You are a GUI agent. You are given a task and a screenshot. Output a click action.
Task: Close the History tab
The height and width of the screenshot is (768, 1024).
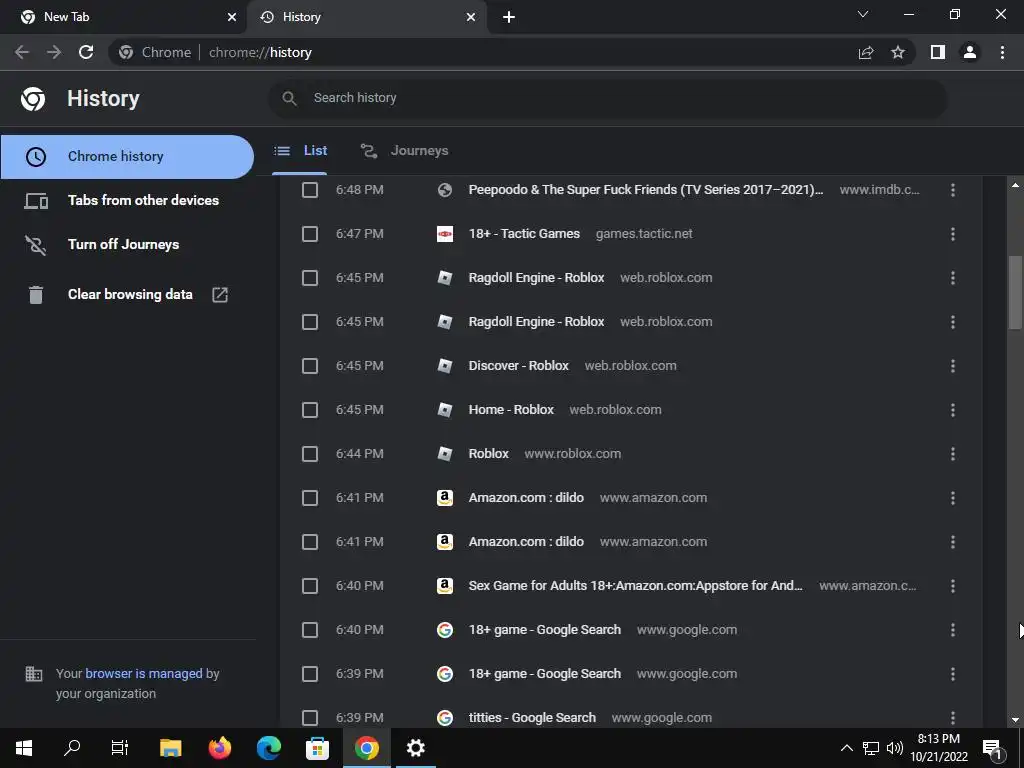click(471, 17)
